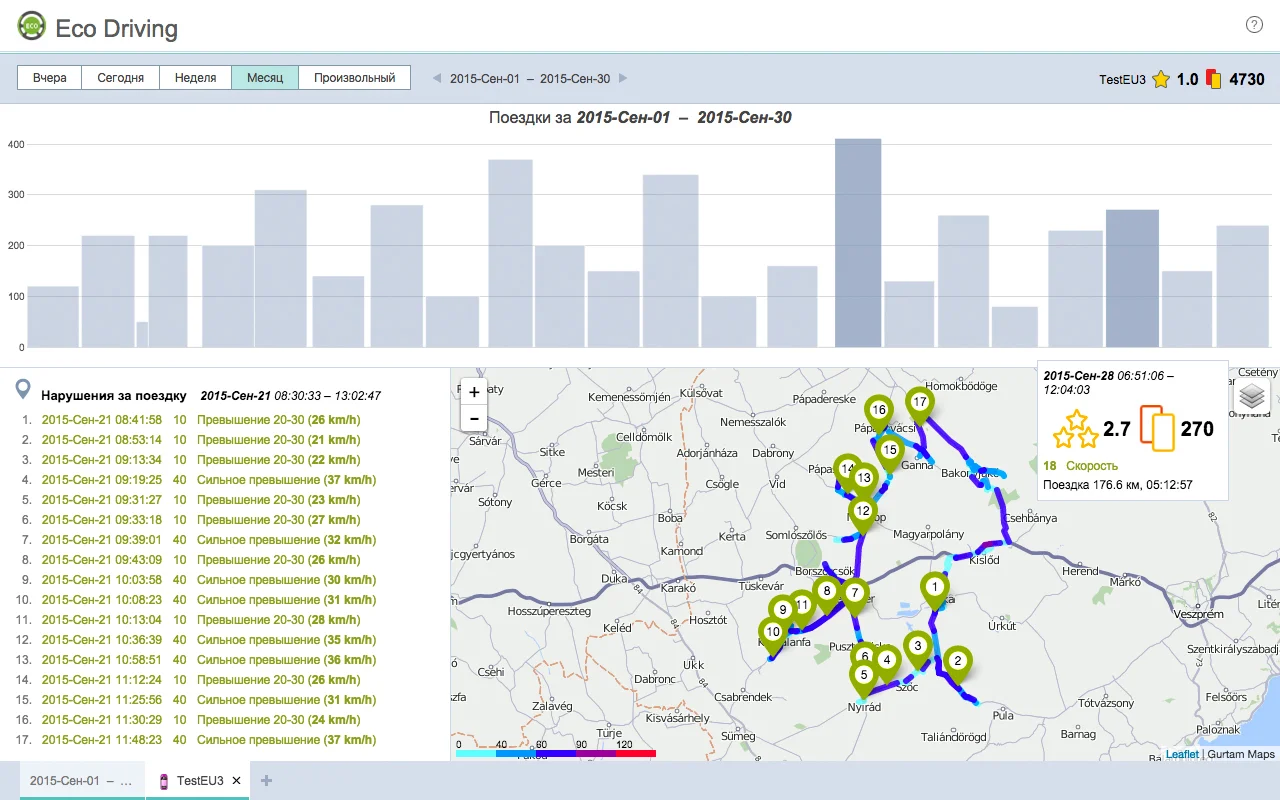Viewport: 1280px width, 800px height.
Task: Close the TestEU3 tab
Action: click(236, 781)
